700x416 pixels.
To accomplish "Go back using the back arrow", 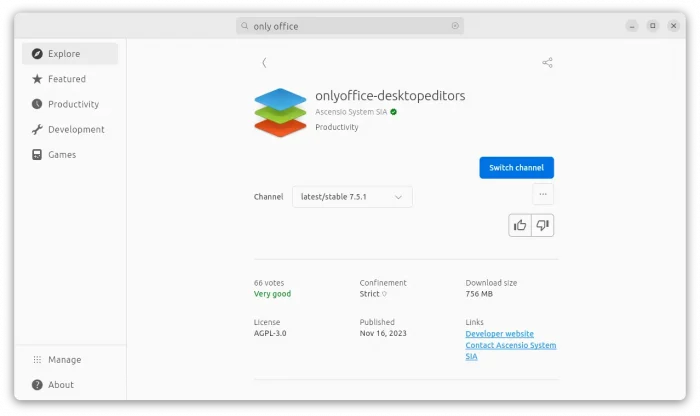I will [x=264, y=62].
